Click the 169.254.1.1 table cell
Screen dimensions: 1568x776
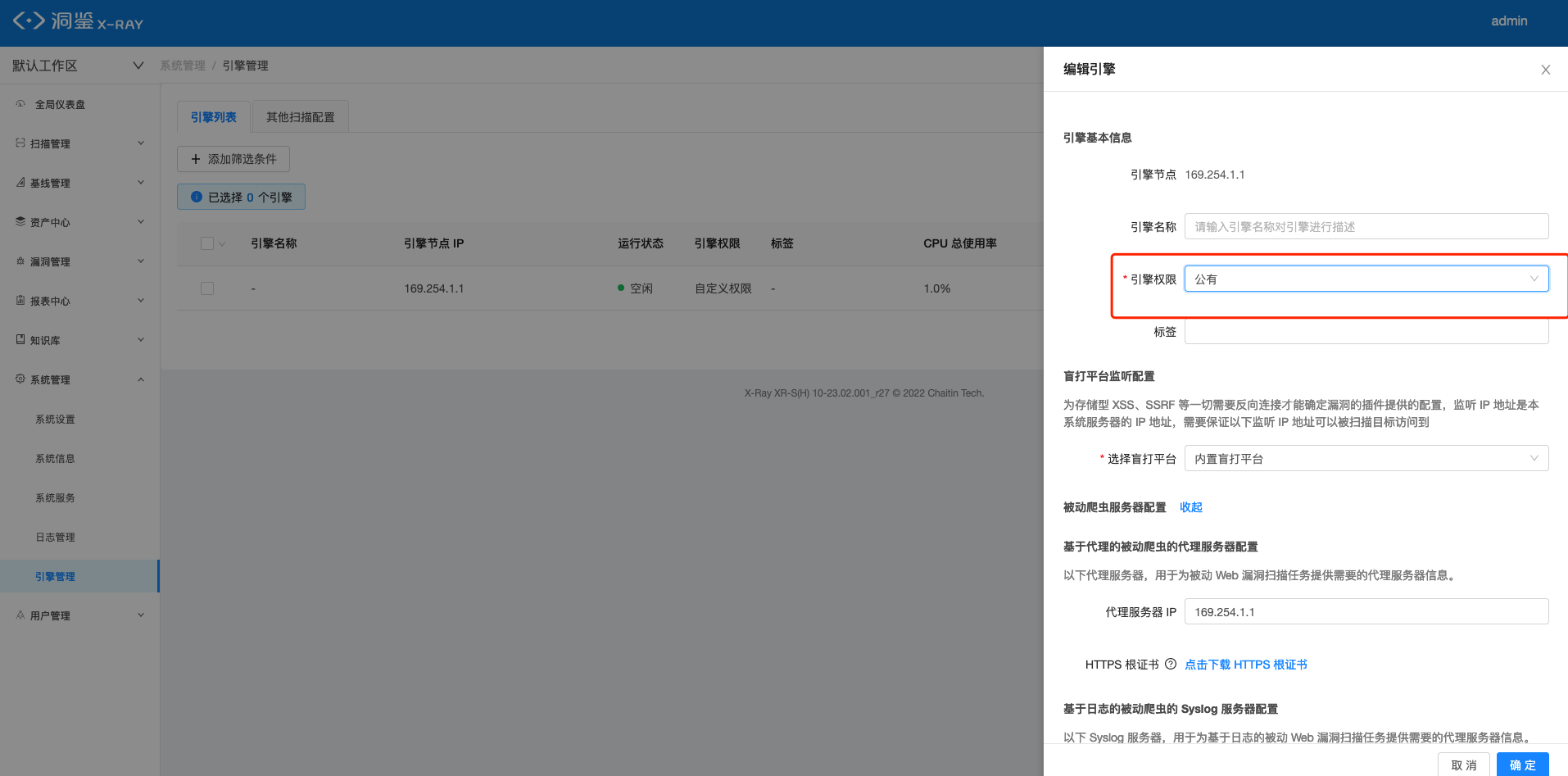coord(434,288)
